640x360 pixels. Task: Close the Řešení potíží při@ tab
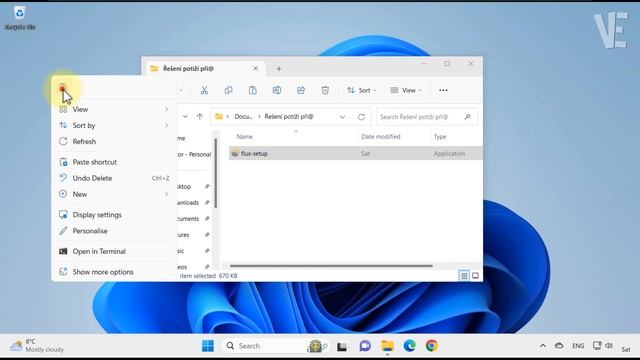click(256, 69)
